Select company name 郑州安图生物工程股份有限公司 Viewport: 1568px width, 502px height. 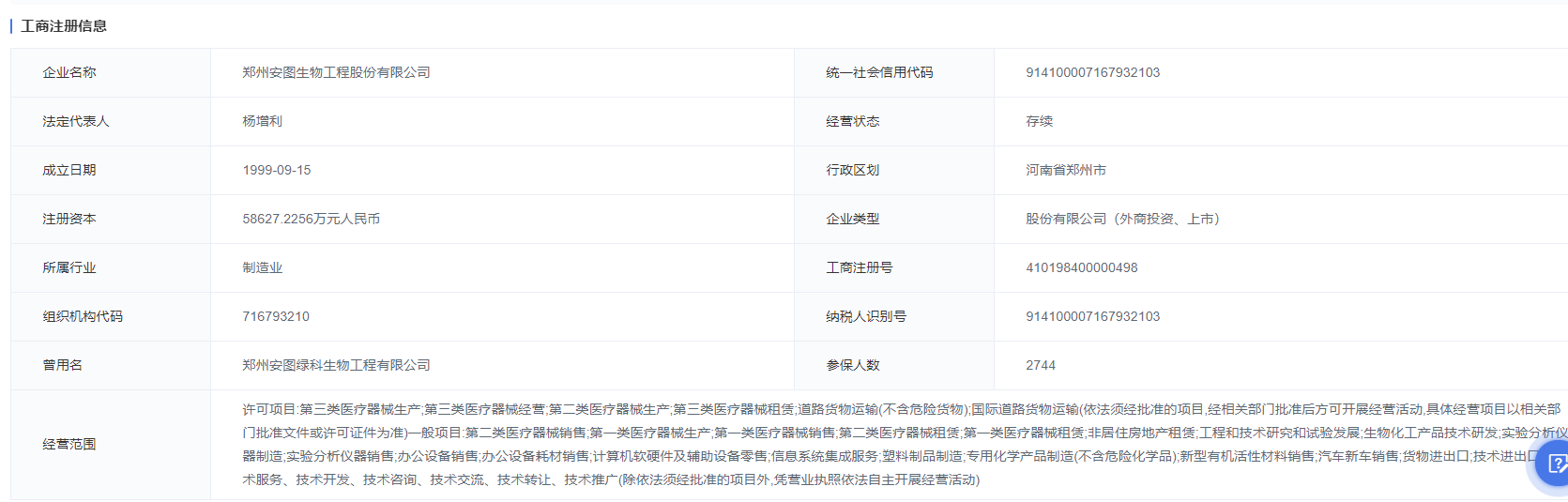(336, 72)
